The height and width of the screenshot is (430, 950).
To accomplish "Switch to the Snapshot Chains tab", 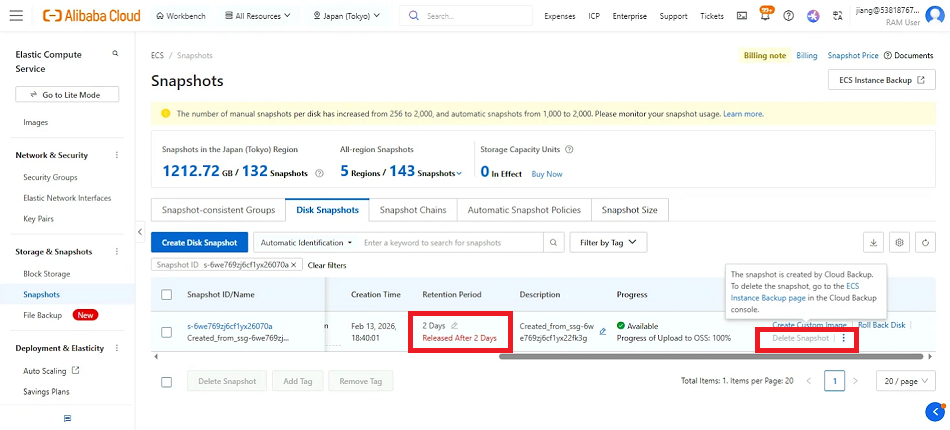I will tap(412, 210).
